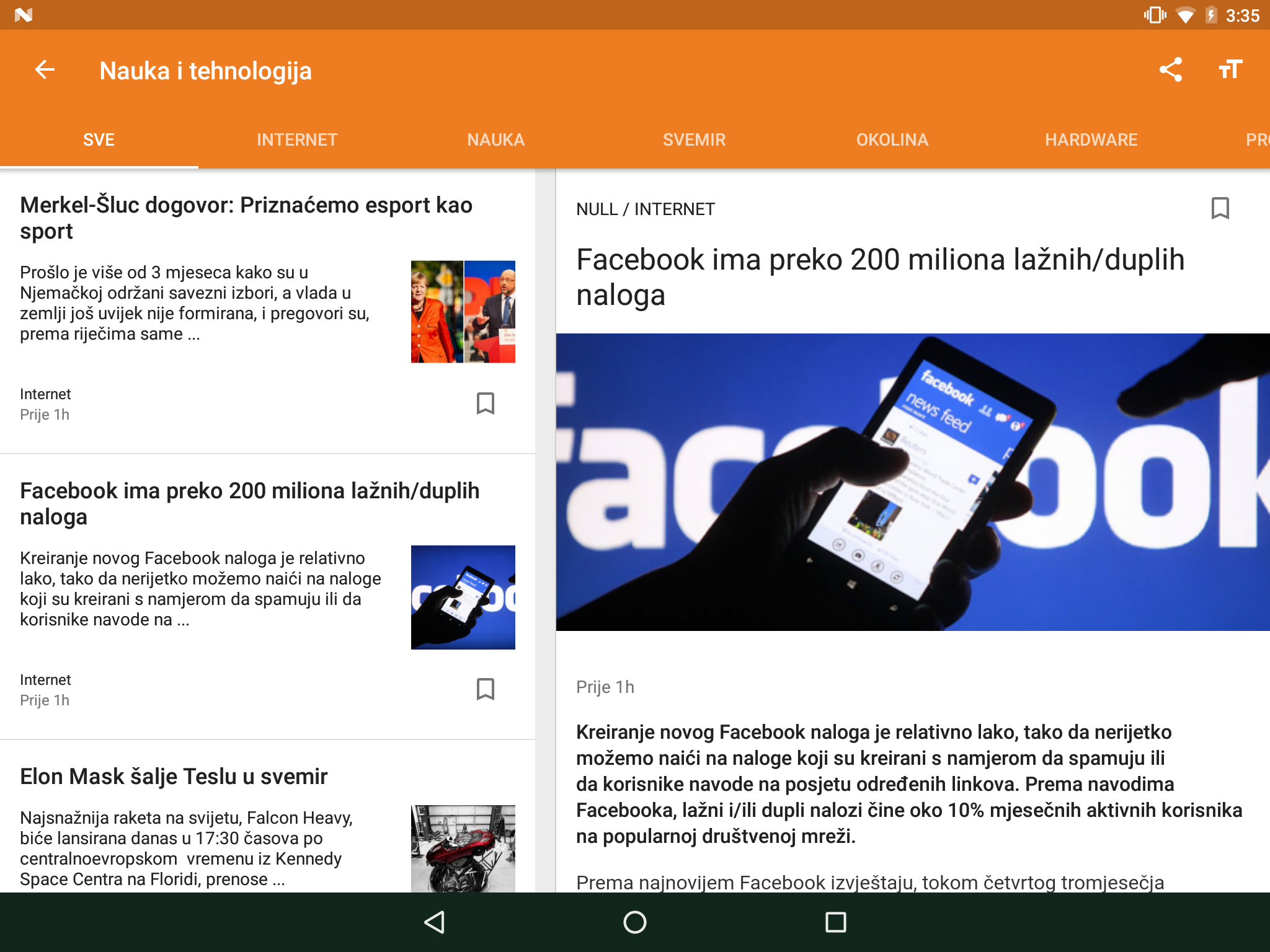Bookmark the Merkel-Šluc esport article
This screenshot has height=952, width=1270.
pyautogui.click(x=485, y=403)
